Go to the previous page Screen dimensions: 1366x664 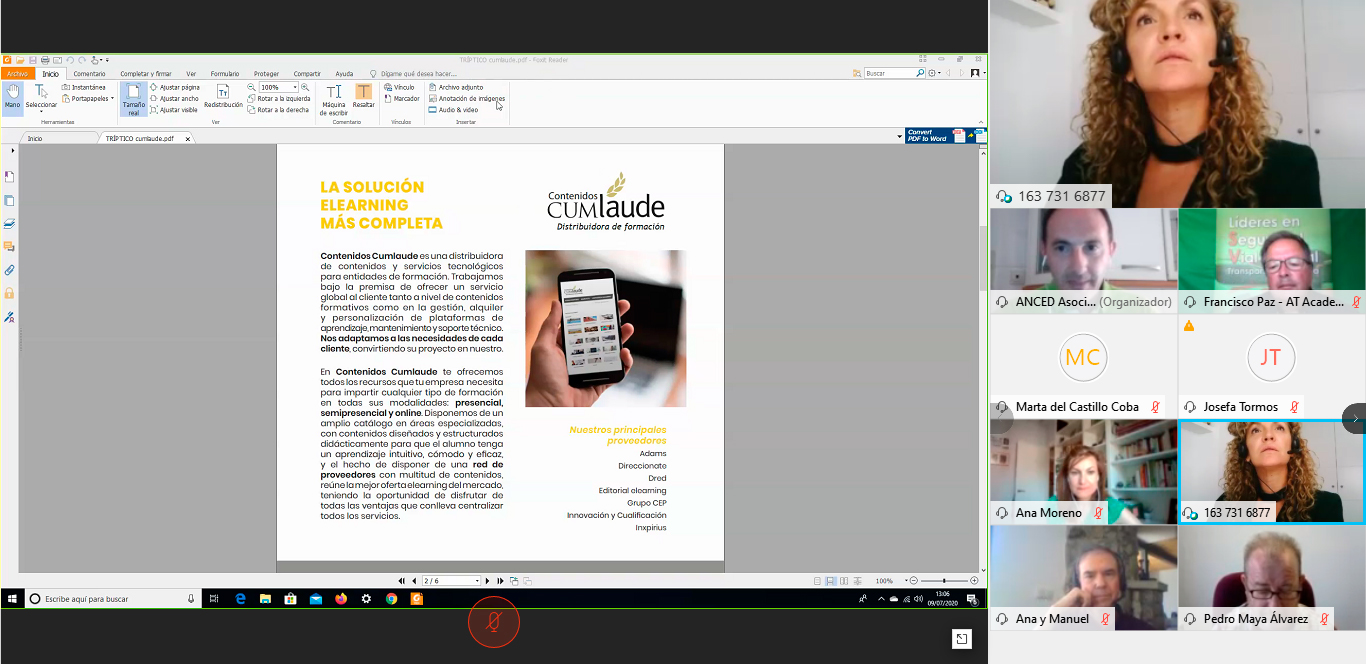point(414,581)
